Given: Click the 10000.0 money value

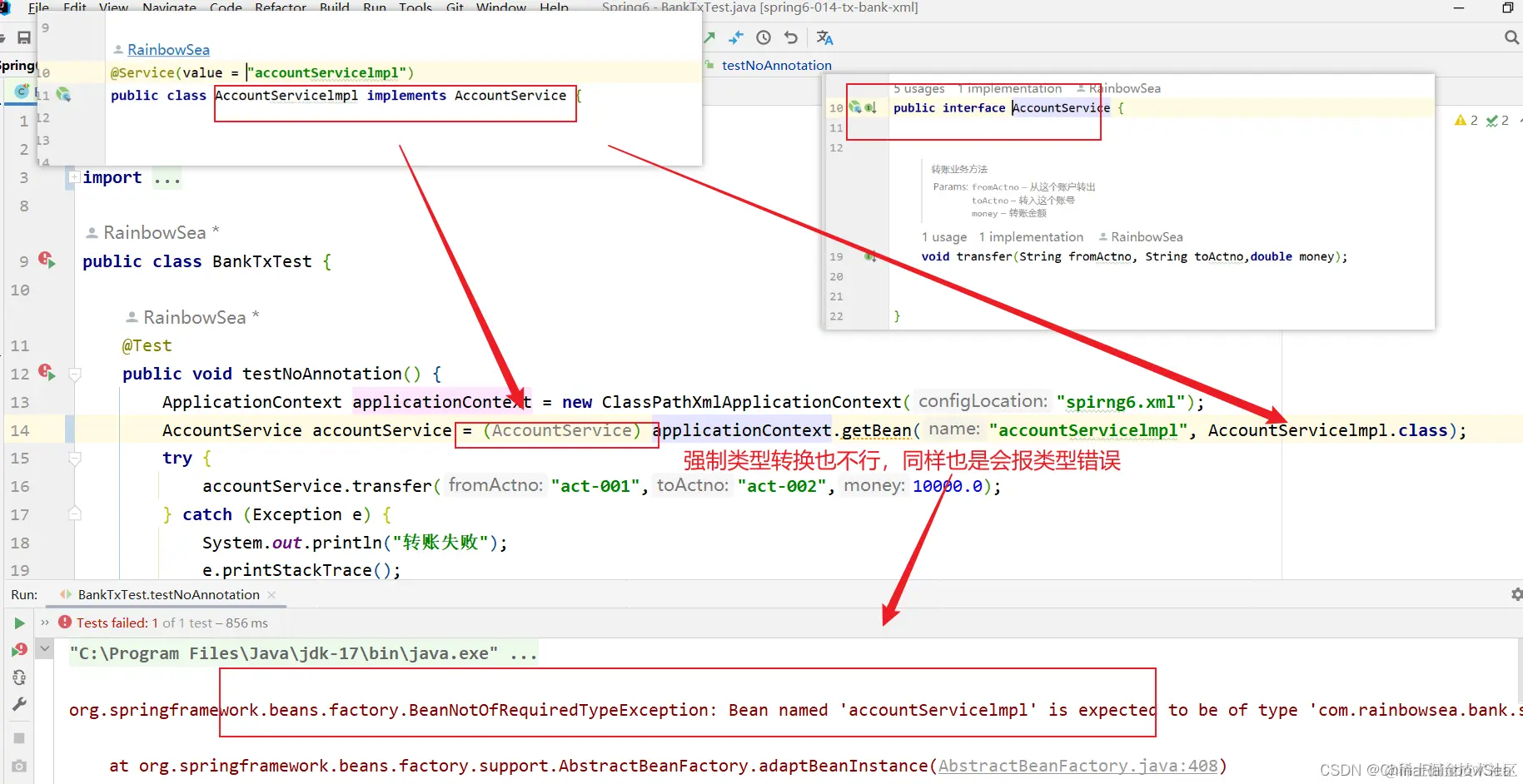Looking at the screenshot, I should (x=948, y=486).
